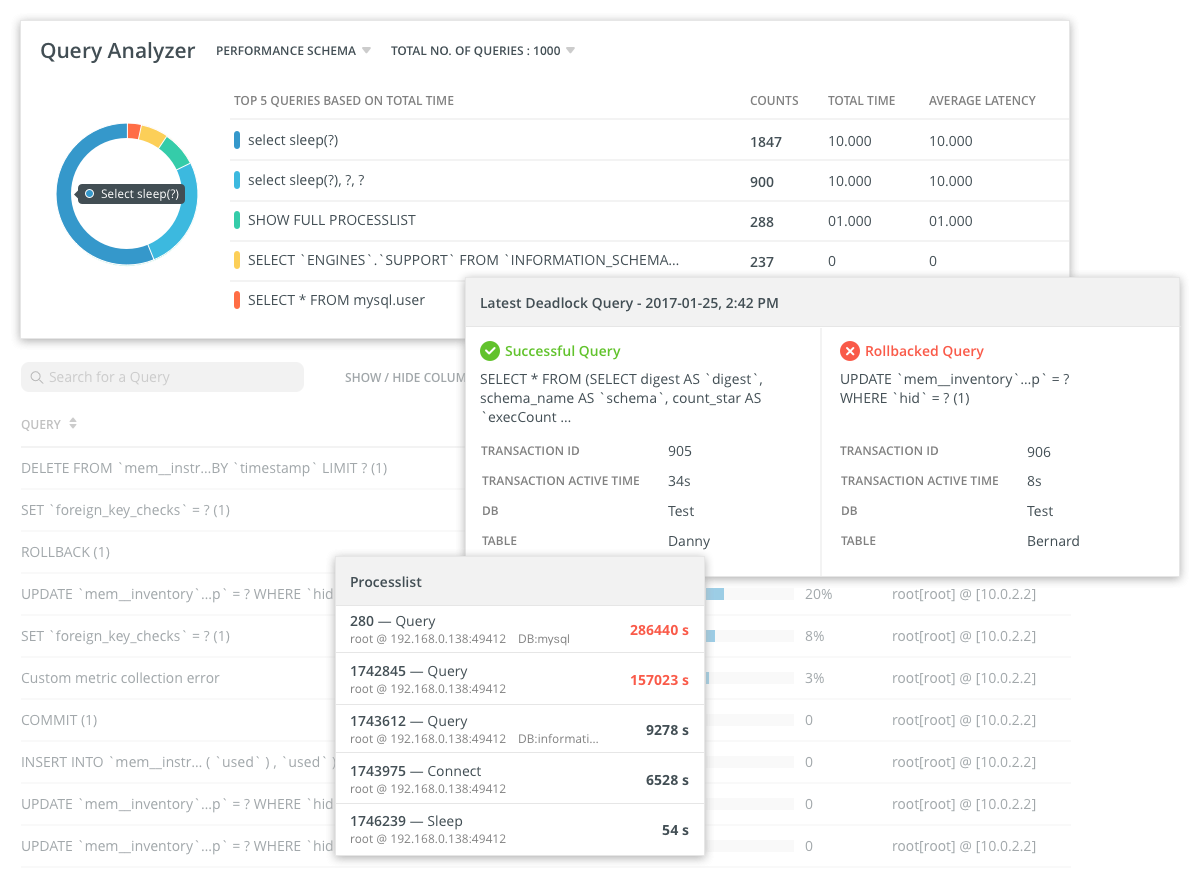Click the search magnifier icon
The height and width of the screenshot is (888, 1200).
point(37,377)
